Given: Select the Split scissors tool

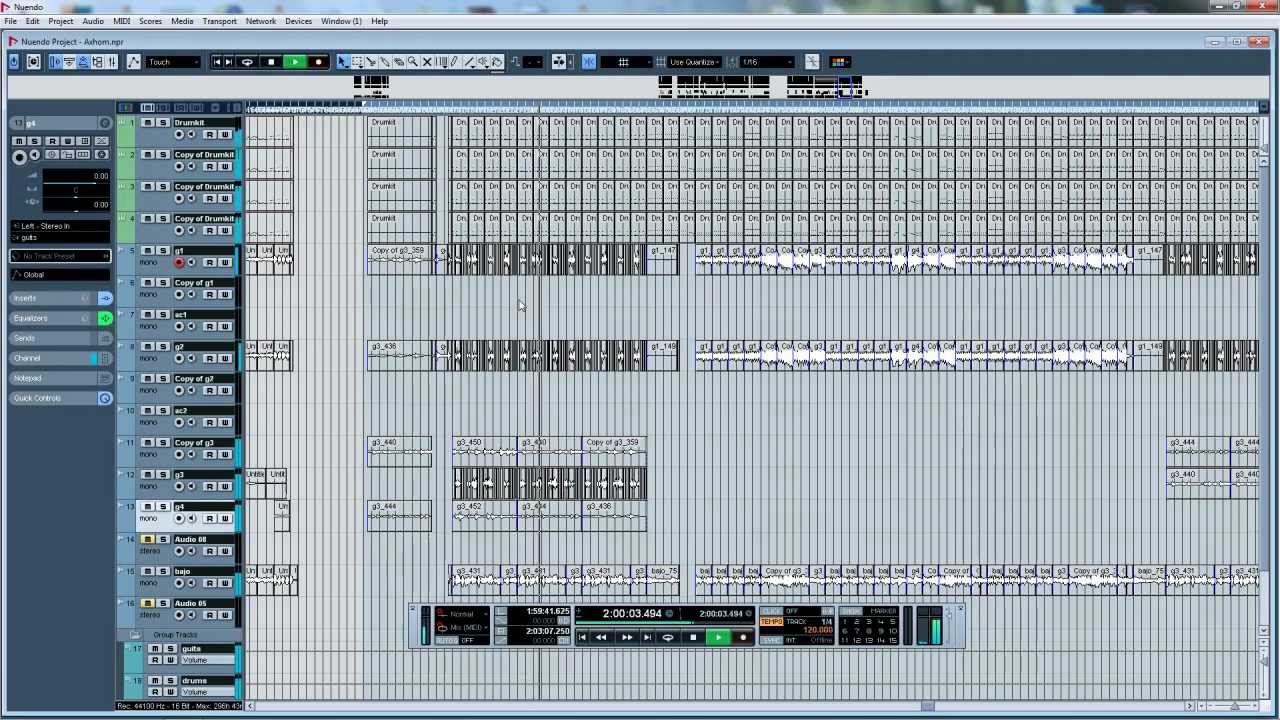Looking at the screenshot, I should click(371, 62).
